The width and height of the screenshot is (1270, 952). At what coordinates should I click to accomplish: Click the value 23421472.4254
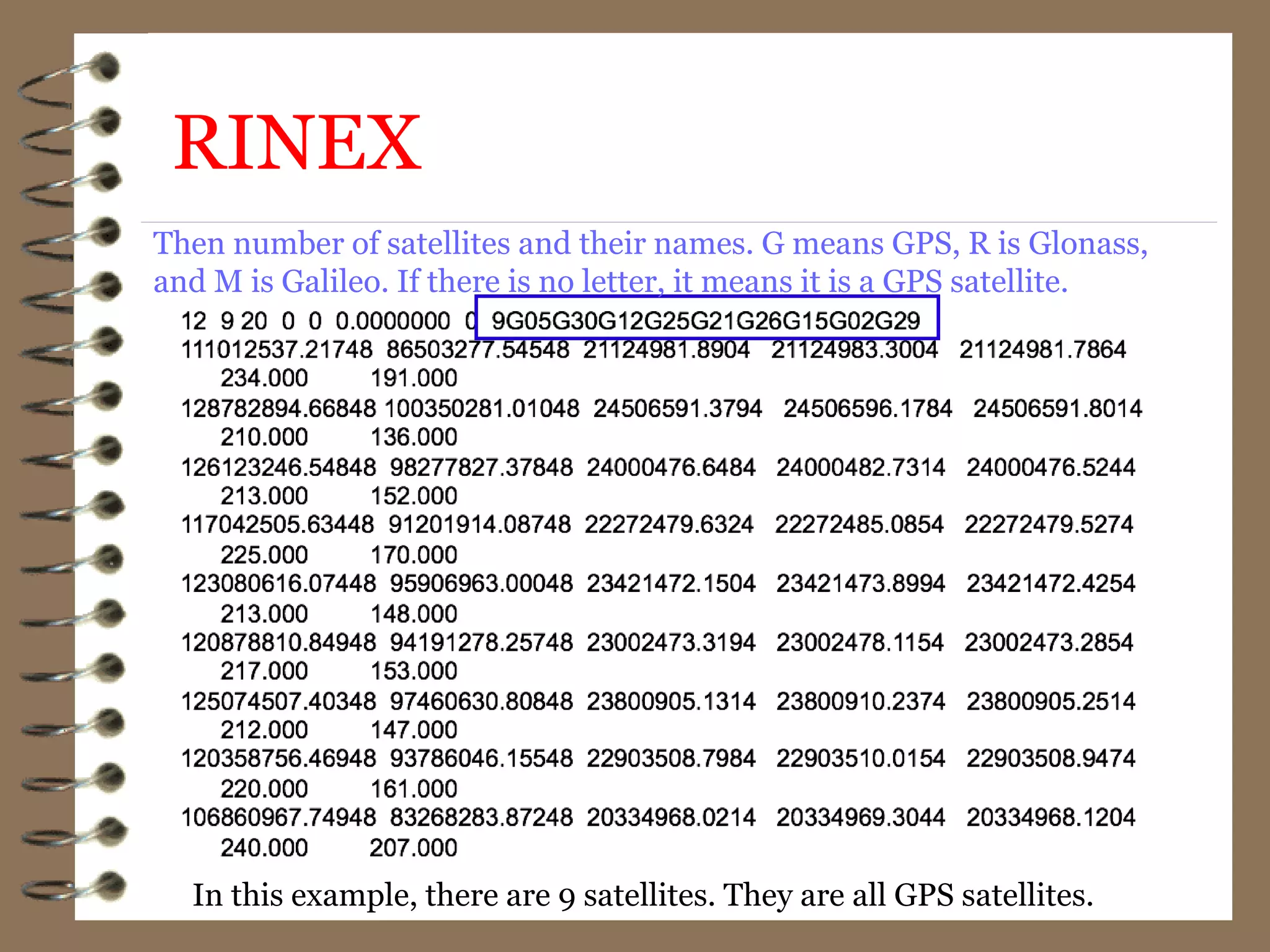click(x=1051, y=584)
